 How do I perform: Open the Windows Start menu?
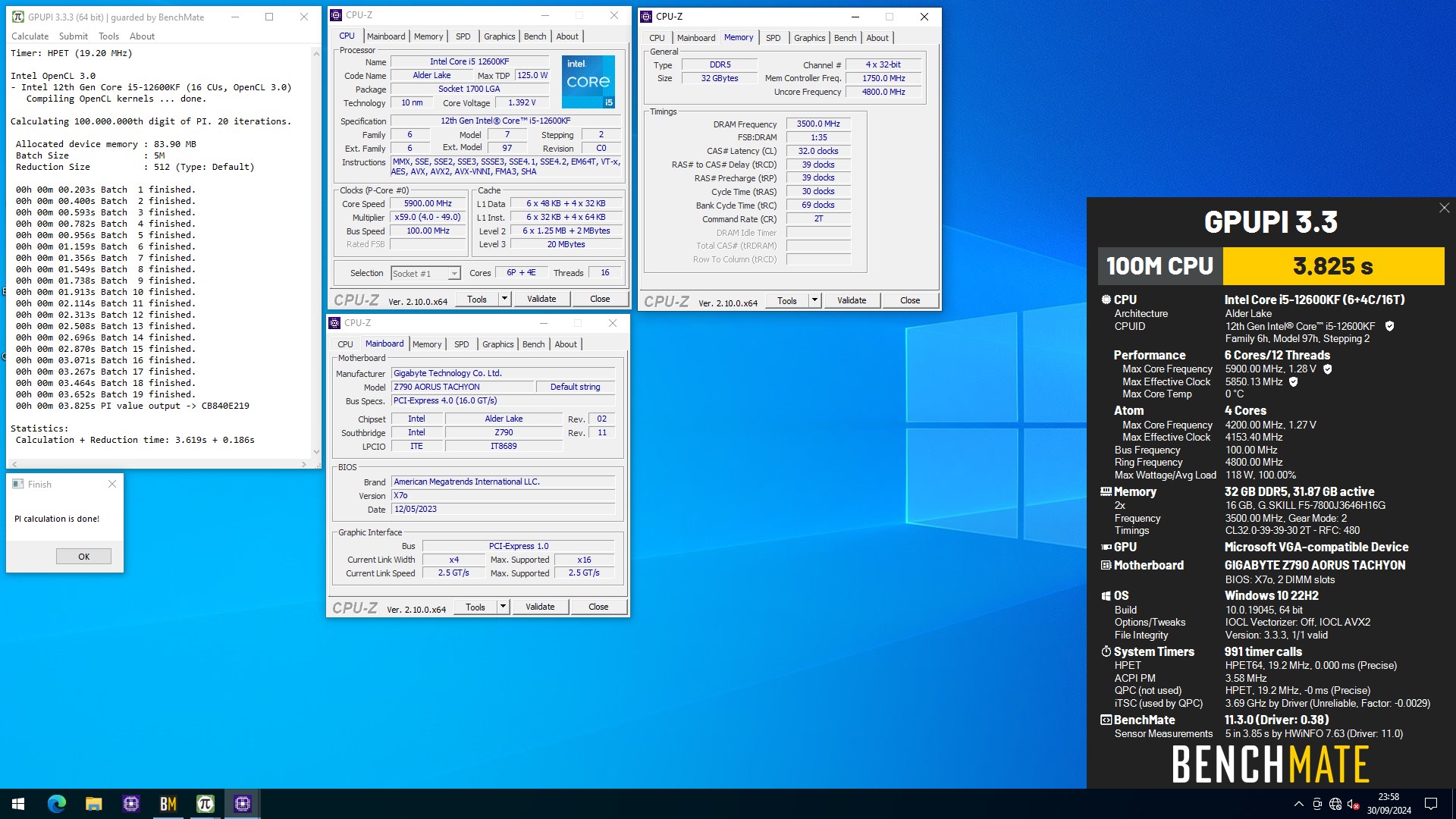click(18, 804)
